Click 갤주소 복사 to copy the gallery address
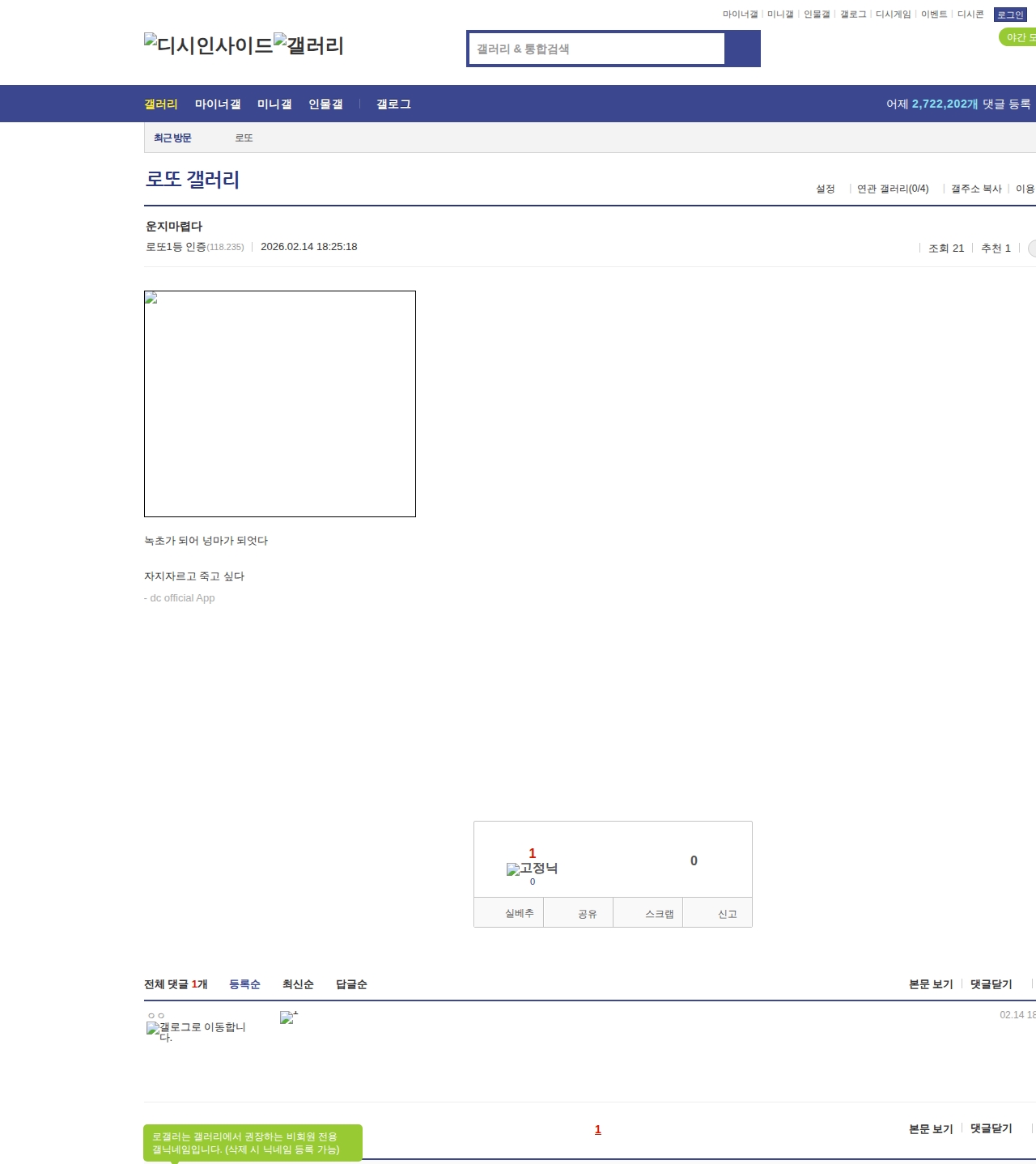Viewport: 1036px width, 1164px height. [976, 189]
